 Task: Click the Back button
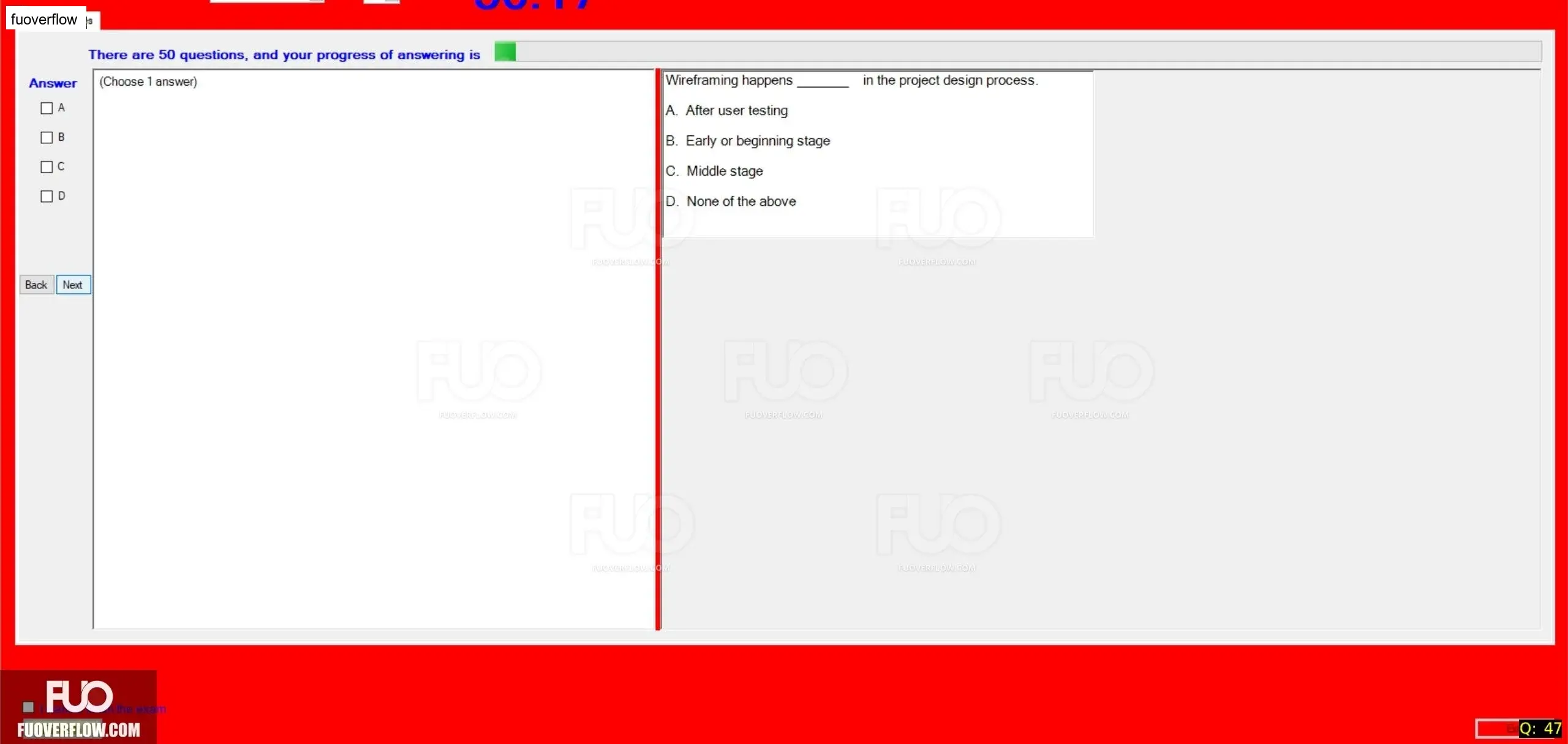37,285
